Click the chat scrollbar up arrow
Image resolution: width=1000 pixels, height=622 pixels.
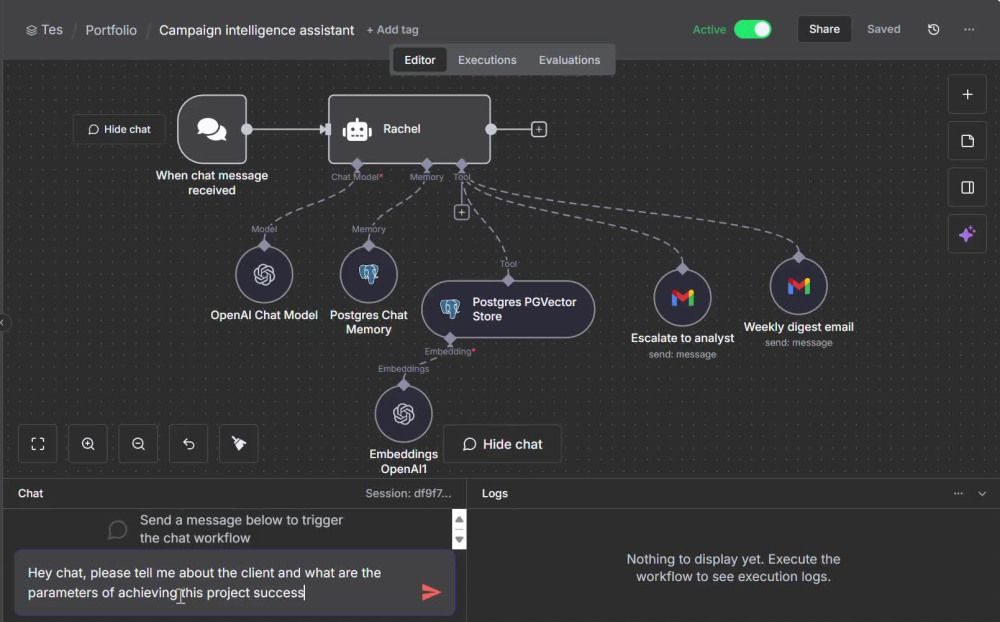tap(459, 519)
